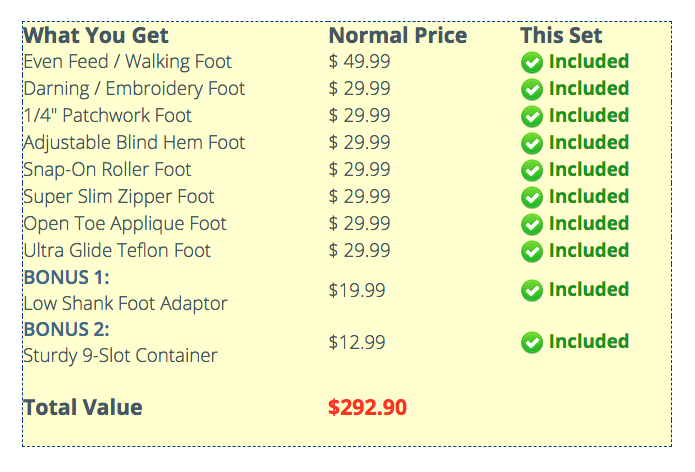Click checkmark icon for Super Slim Zipper Foot
Viewport: 695px width, 472px height.
[x=532, y=197]
